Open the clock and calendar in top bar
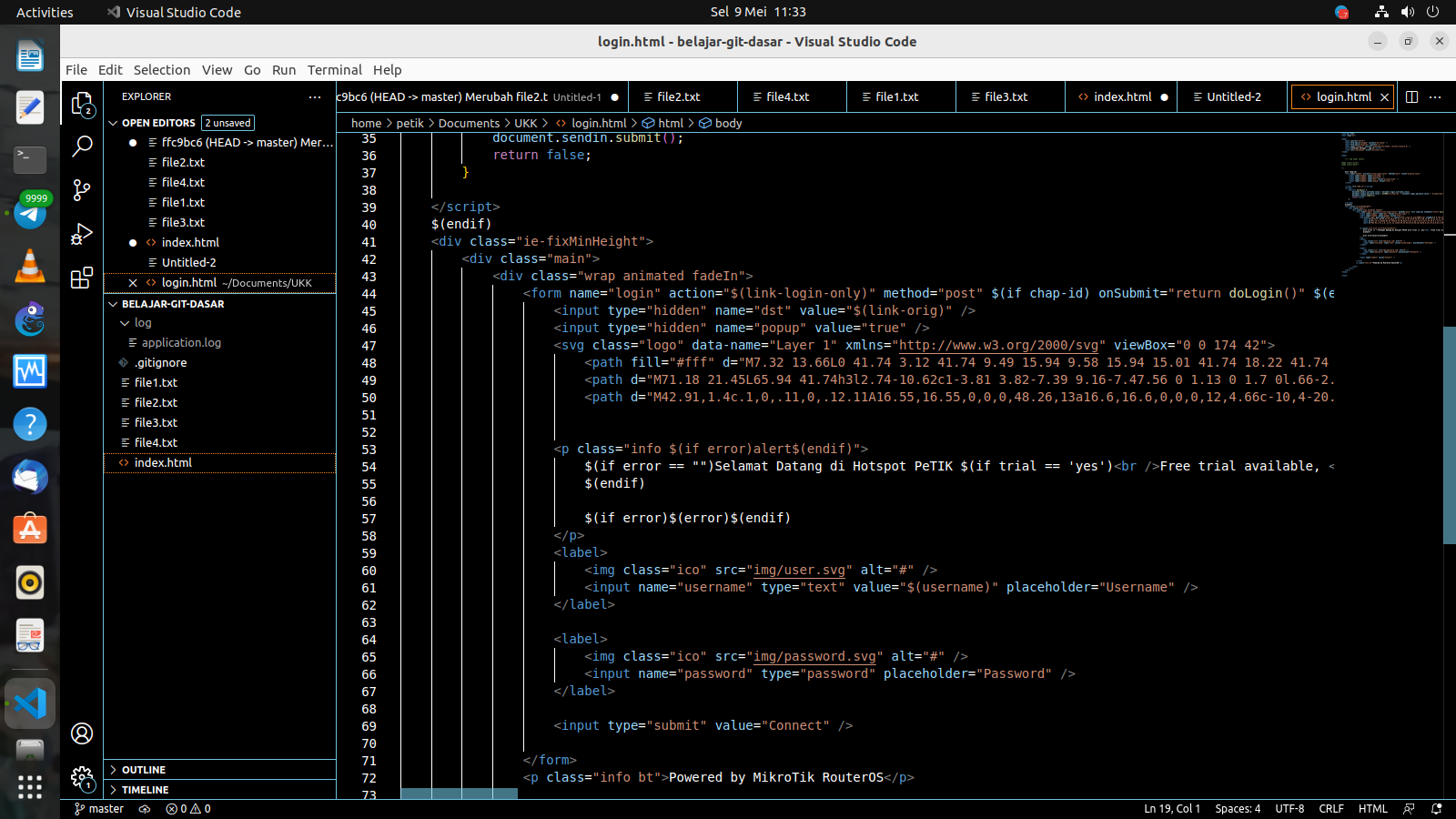Screen dimensions: 1456x819 (758, 12)
